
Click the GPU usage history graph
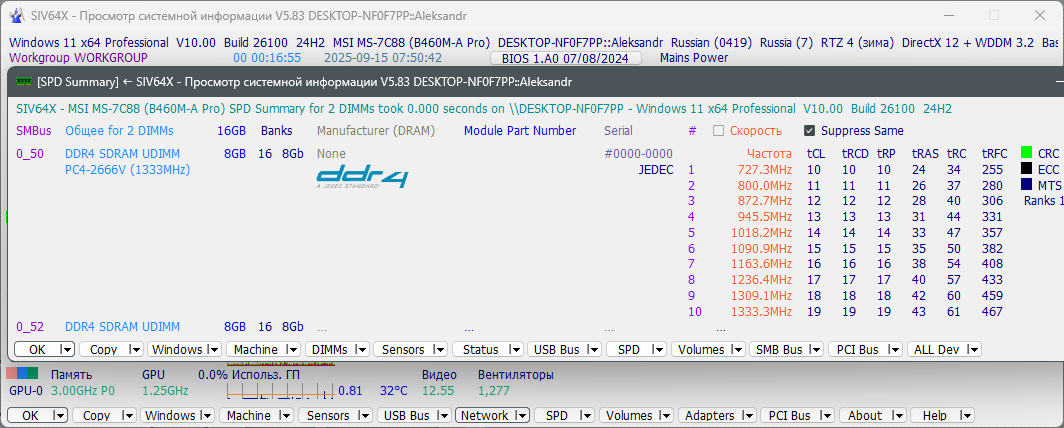click(280, 391)
